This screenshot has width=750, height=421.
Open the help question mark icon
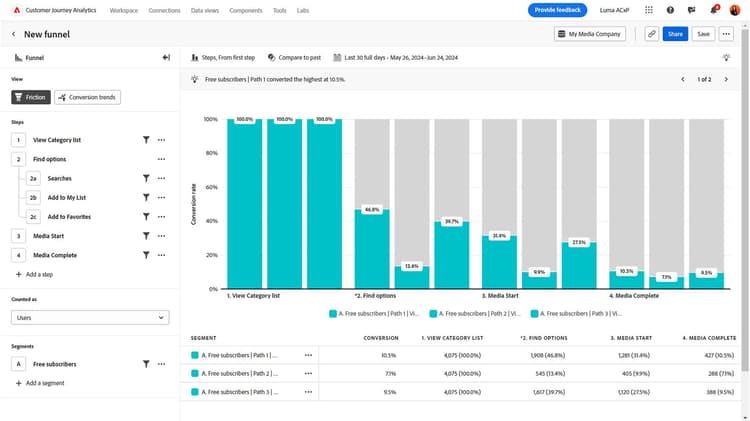click(x=670, y=10)
